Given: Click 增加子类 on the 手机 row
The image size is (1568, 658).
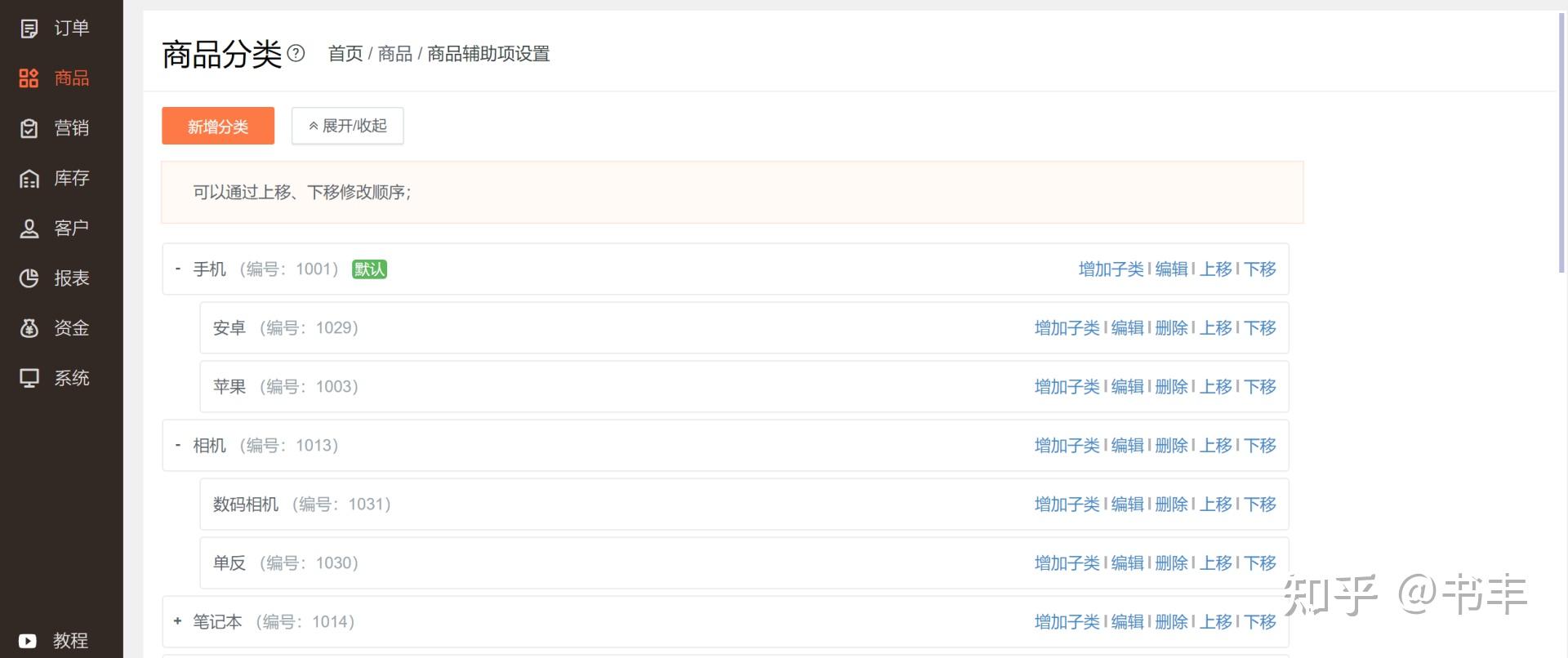Looking at the screenshot, I should tap(1111, 269).
